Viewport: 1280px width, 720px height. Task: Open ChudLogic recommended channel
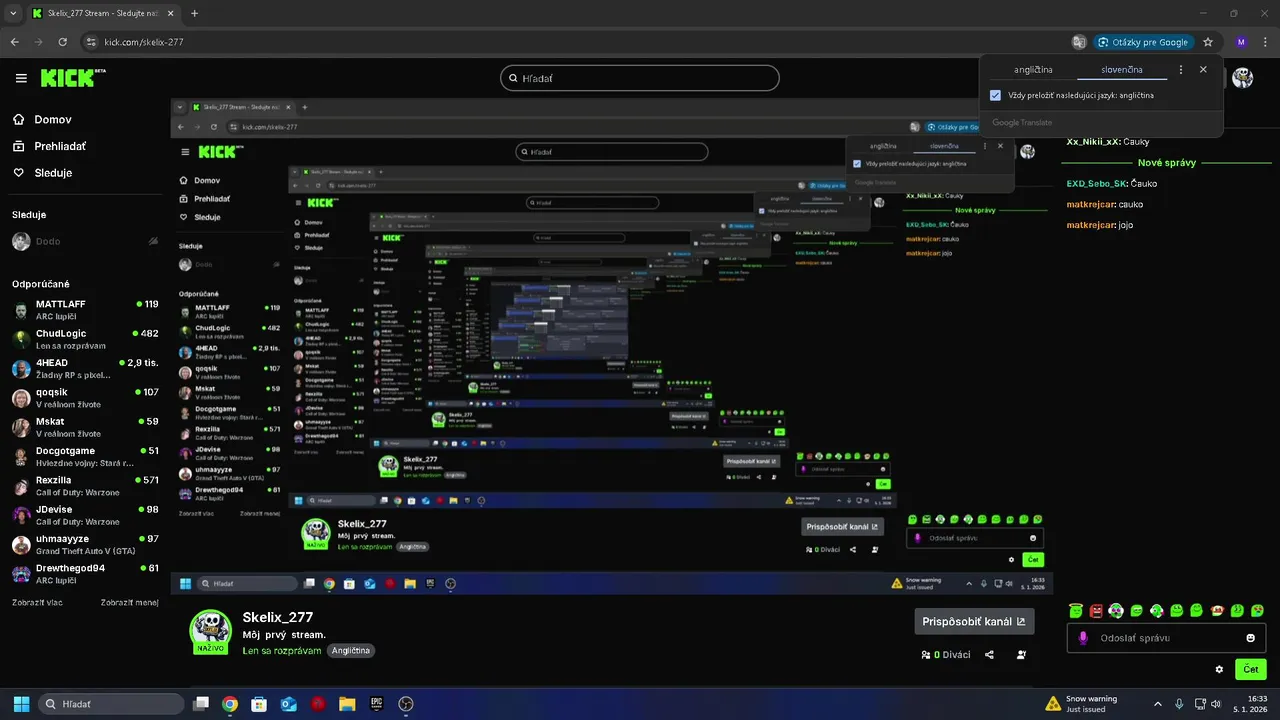pos(85,339)
